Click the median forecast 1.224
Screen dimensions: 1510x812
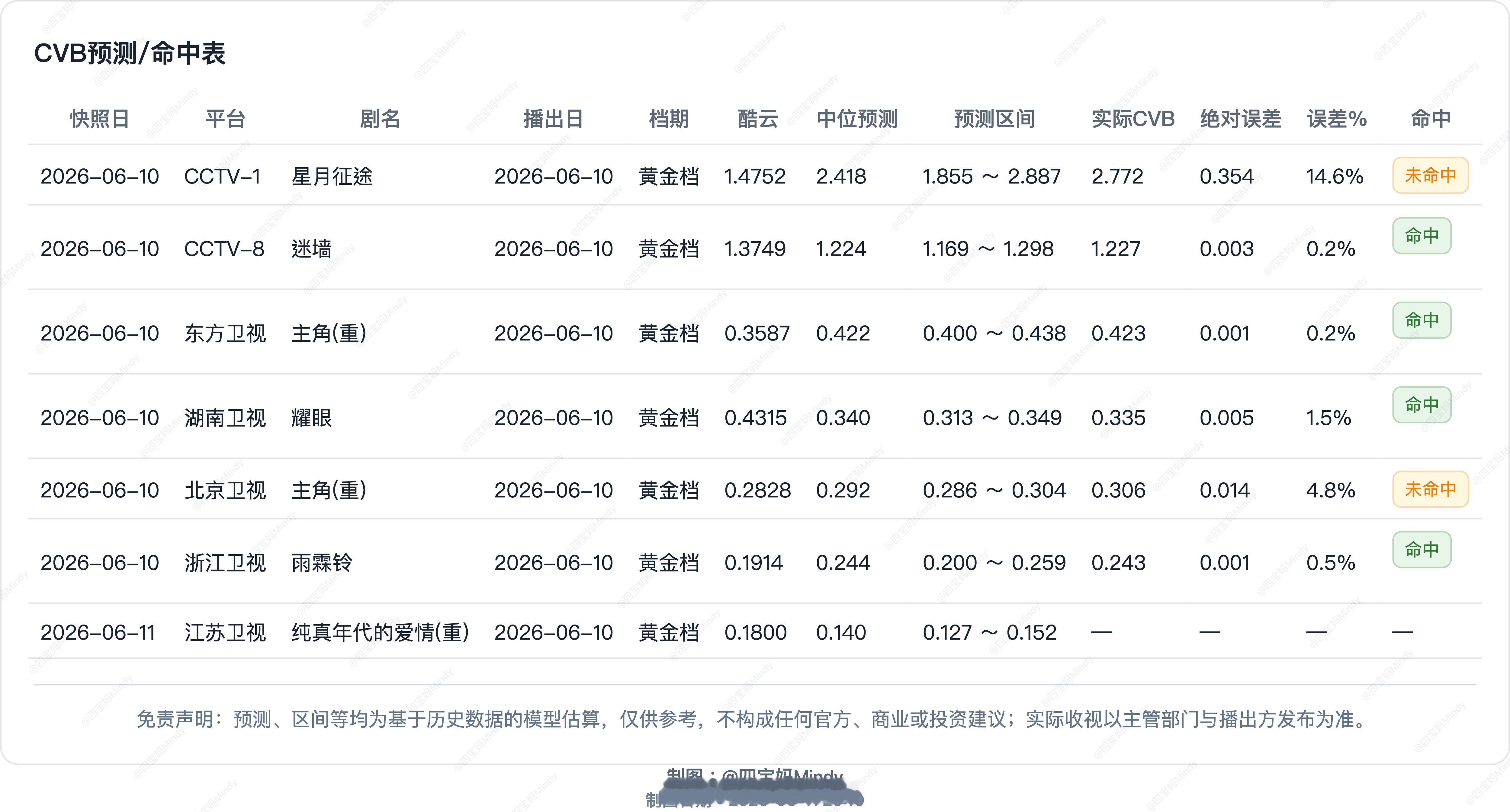pyautogui.click(x=840, y=249)
